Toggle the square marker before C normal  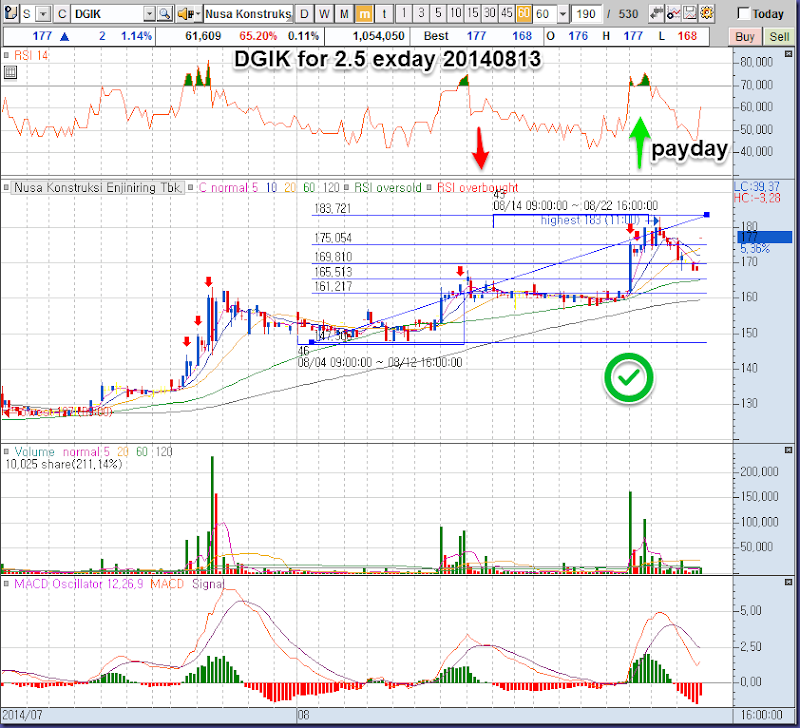pos(190,188)
